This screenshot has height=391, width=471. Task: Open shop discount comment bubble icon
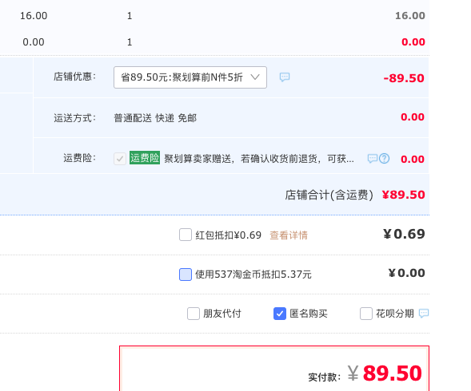click(284, 77)
